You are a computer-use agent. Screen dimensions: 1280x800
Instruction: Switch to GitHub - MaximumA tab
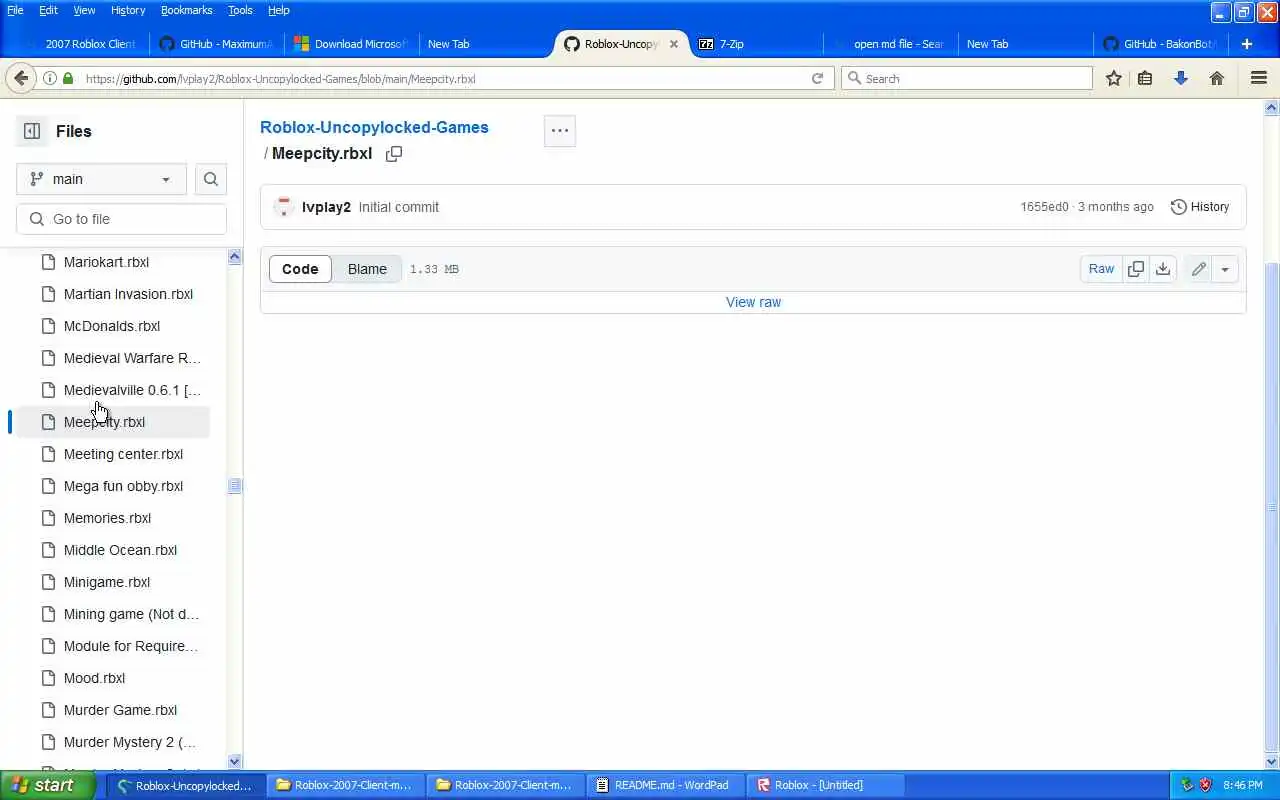point(216,44)
